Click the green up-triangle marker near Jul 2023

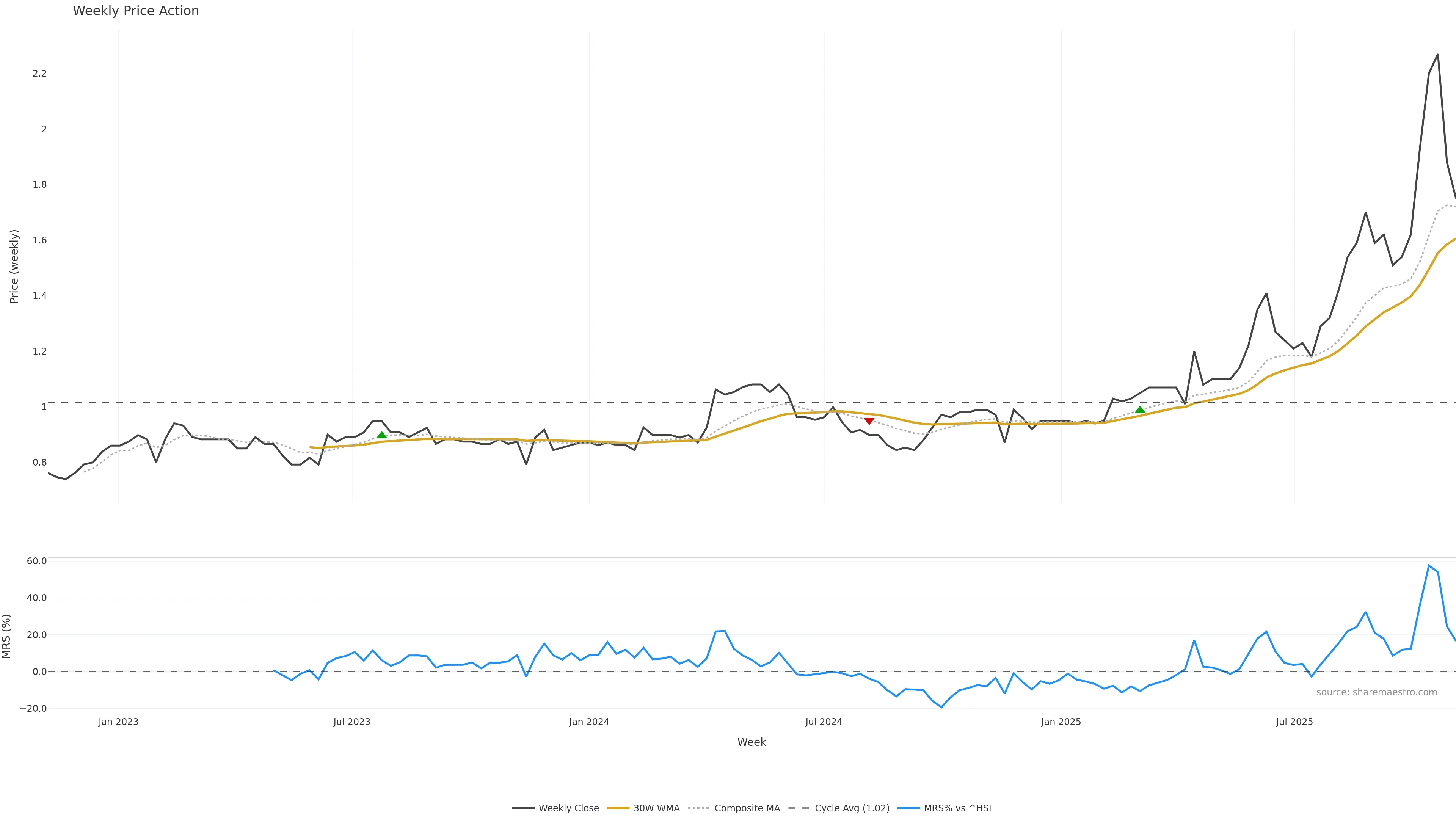click(381, 435)
